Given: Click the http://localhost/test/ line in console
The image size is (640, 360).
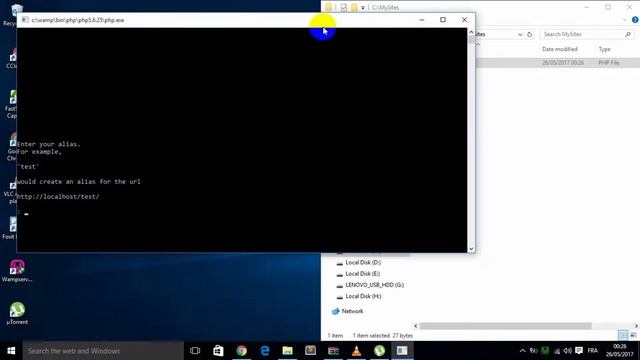Looking at the screenshot, I should (x=58, y=197).
